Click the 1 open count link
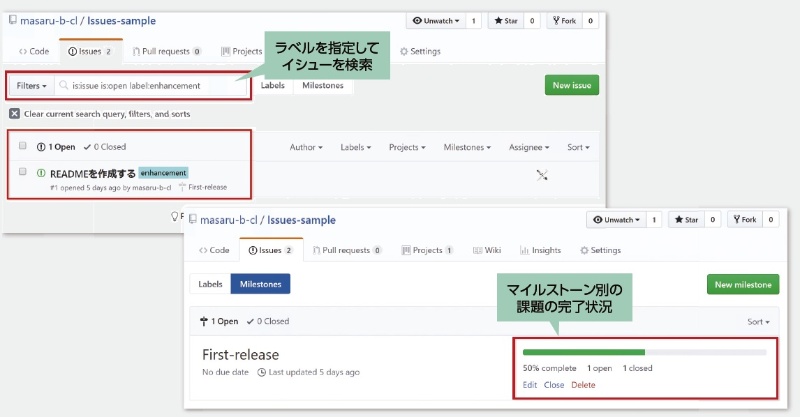This screenshot has height=417, width=800. click(599, 369)
